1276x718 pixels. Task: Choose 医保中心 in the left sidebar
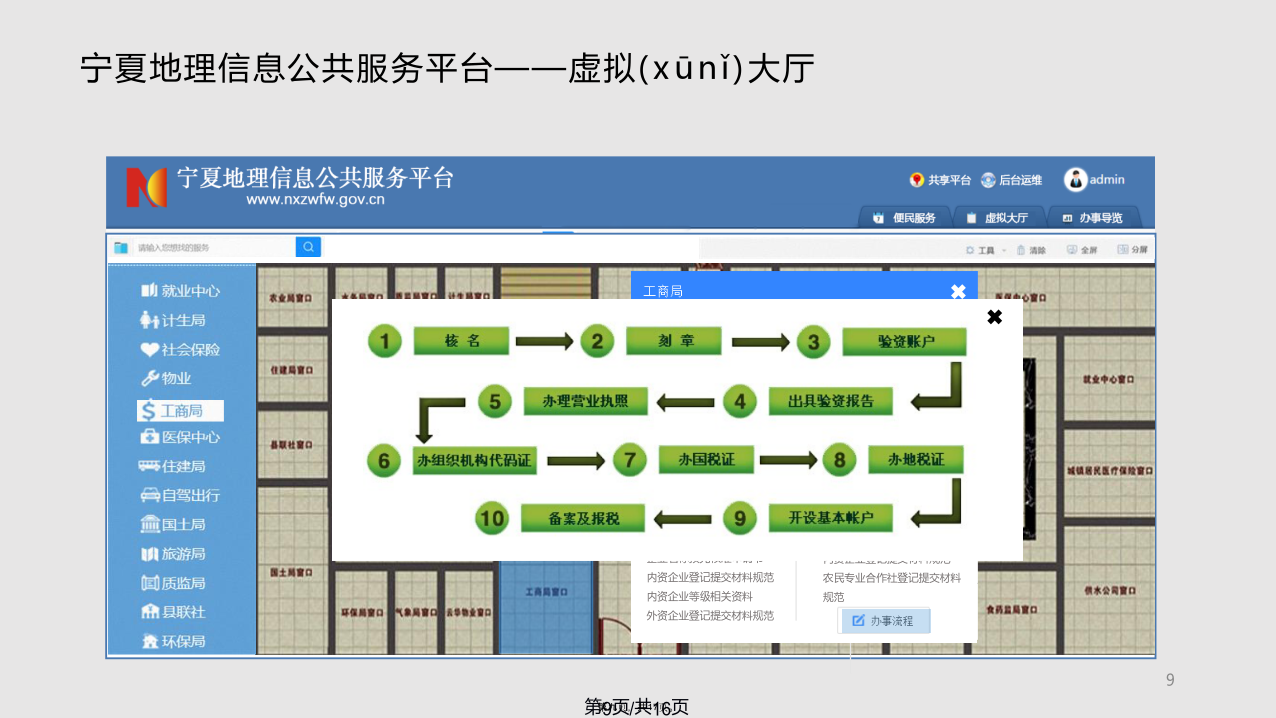click(180, 437)
